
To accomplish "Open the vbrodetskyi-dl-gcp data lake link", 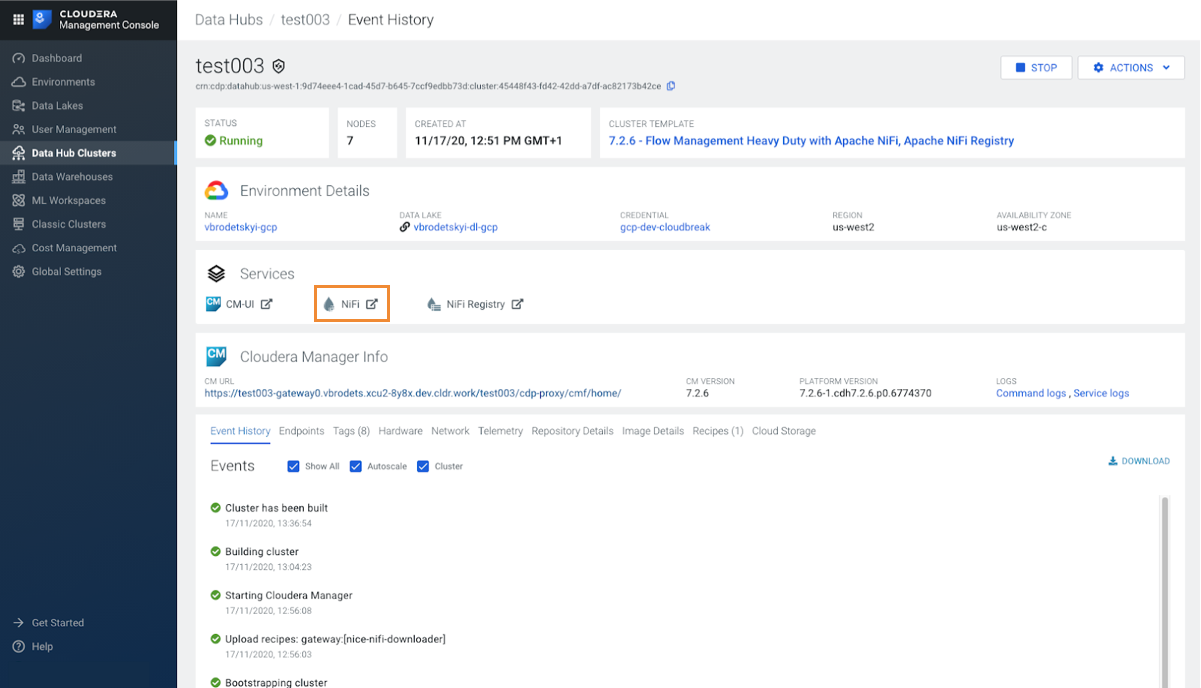I will [x=455, y=227].
